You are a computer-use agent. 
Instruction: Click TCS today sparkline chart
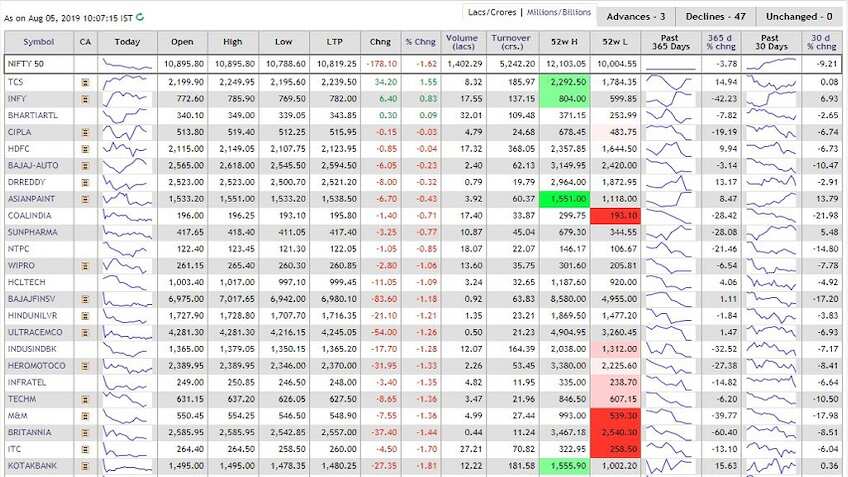[x=127, y=82]
